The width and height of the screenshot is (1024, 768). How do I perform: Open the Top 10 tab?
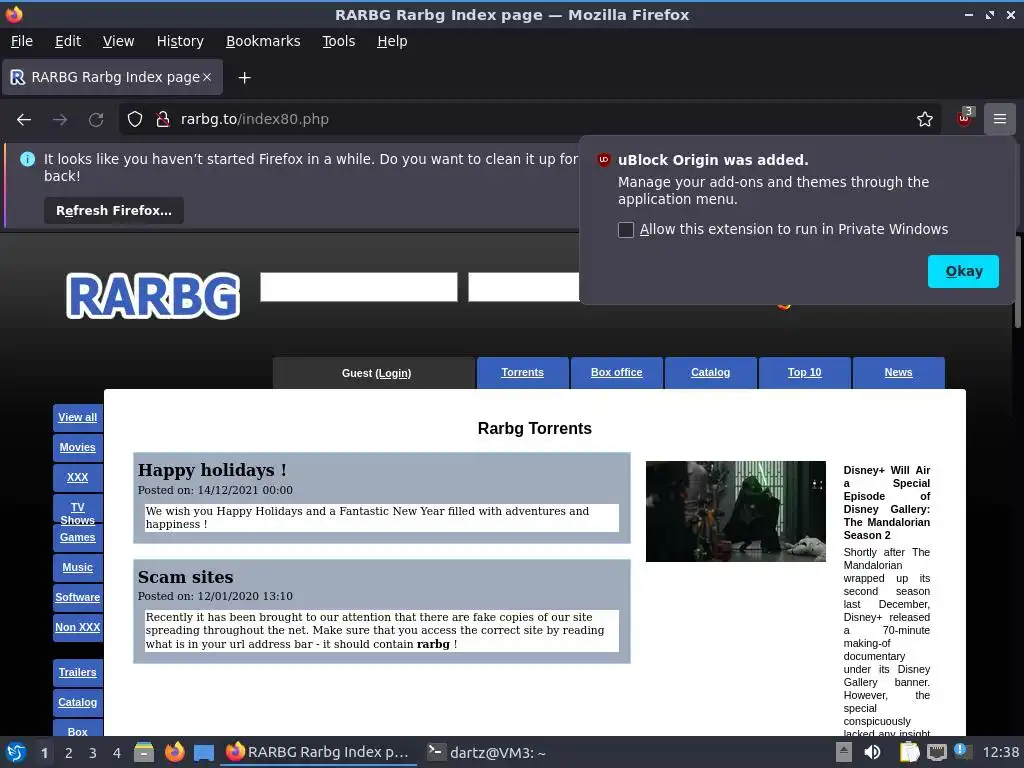point(805,372)
